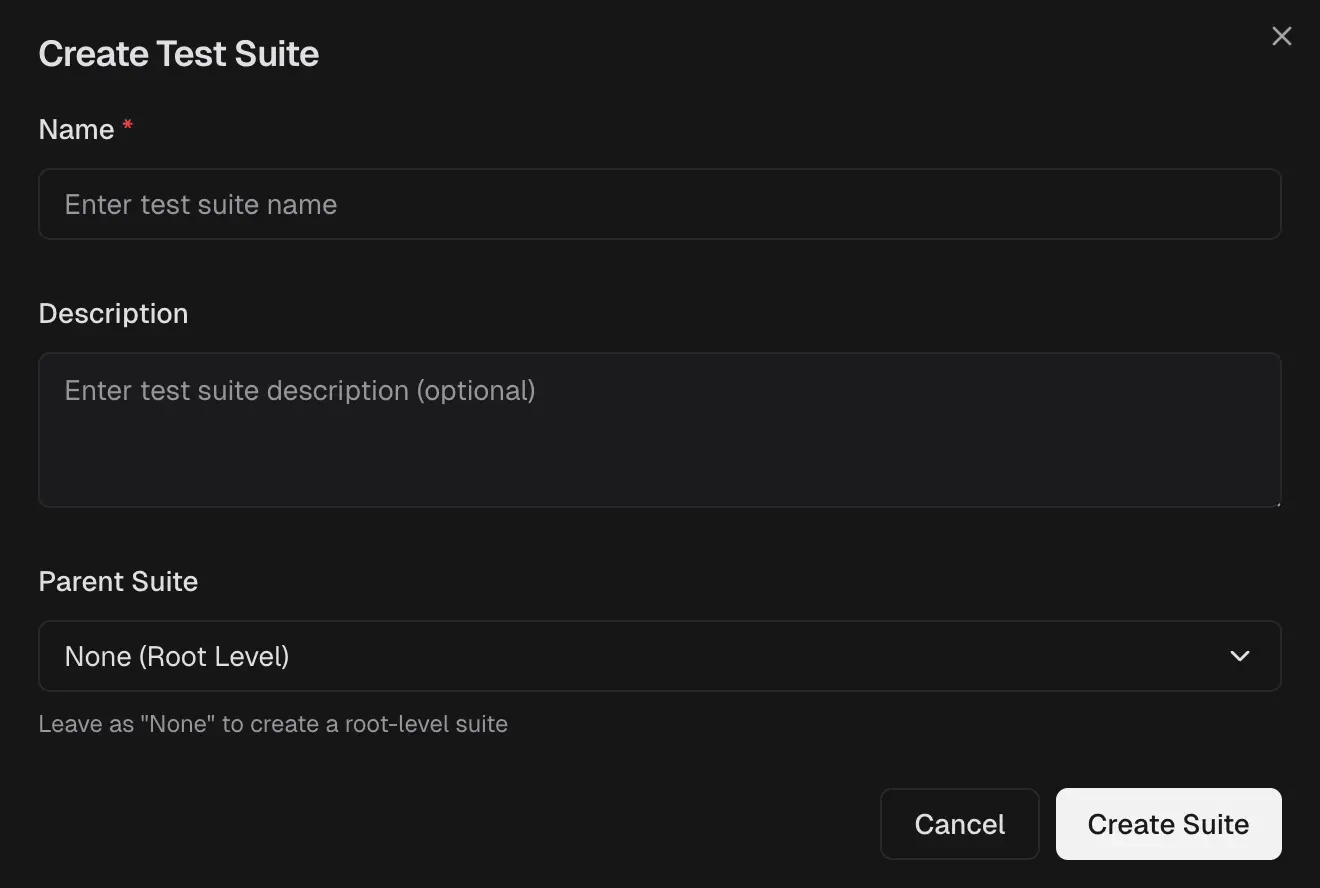Click the root-level suite helper text

coord(273,724)
